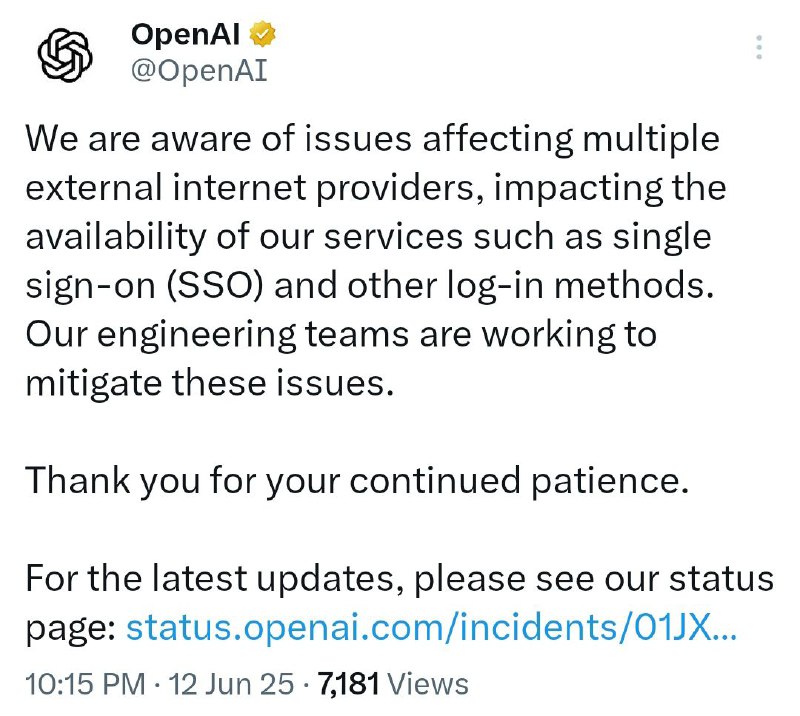Screen dimensions: 800x716
Task: Open the three-dot more options menu
Action: 759,47
